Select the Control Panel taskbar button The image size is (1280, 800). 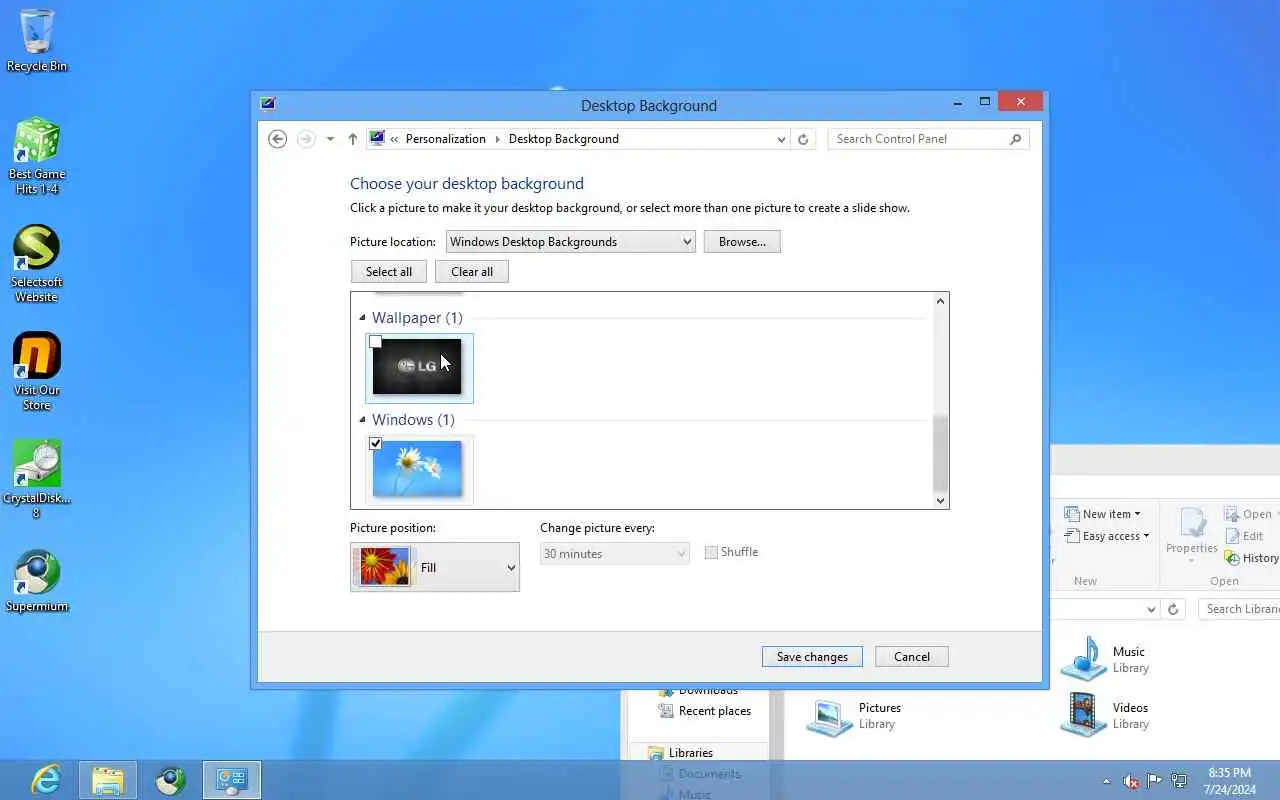(x=232, y=780)
